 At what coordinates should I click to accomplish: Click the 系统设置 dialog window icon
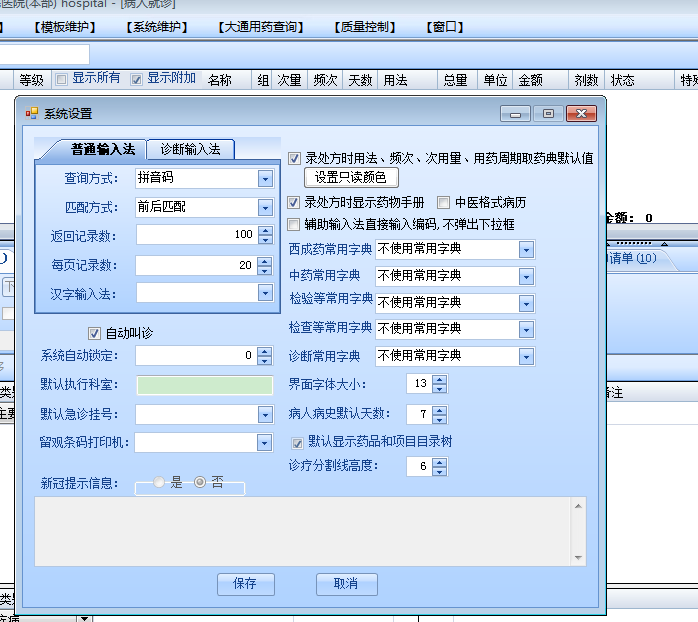point(32,113)
